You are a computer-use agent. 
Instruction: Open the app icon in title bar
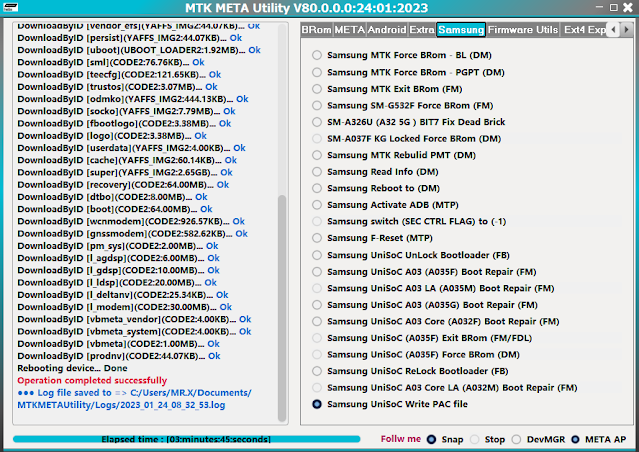[x=10, y=7]
